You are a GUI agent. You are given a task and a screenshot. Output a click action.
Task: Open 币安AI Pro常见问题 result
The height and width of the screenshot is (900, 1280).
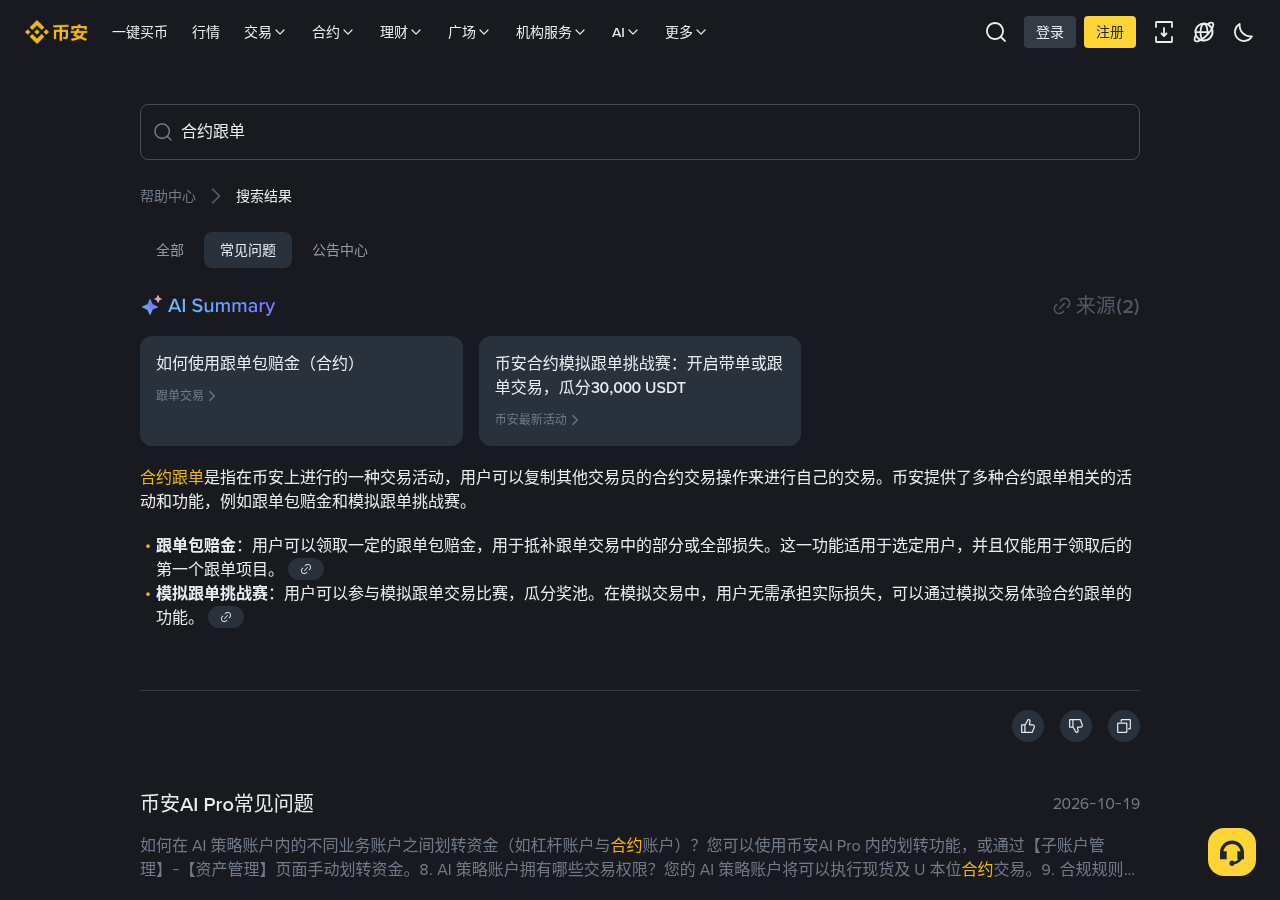pyautogui.click(x=227, y=803)
